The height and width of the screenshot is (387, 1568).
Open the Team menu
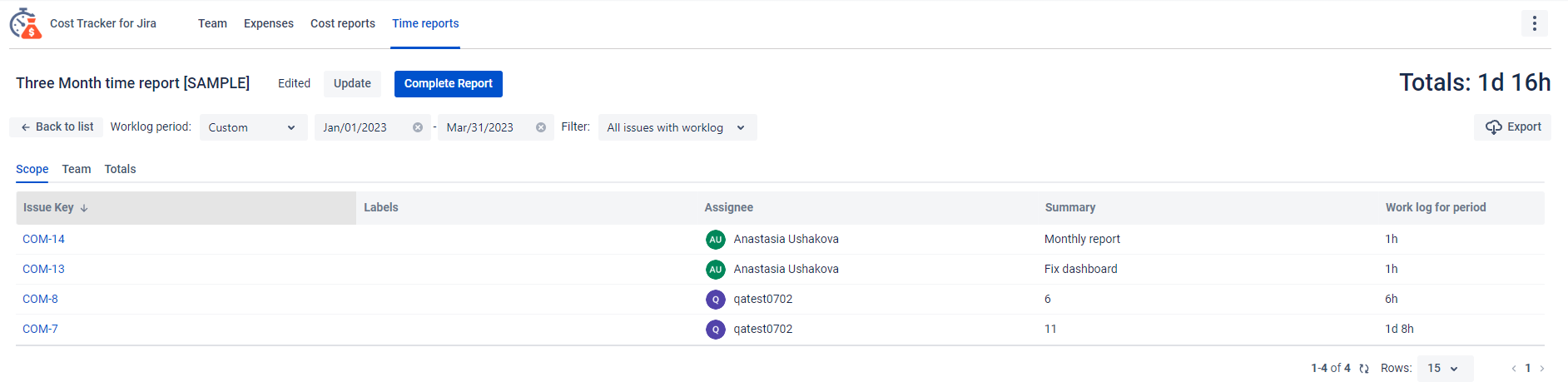point(212,23)
